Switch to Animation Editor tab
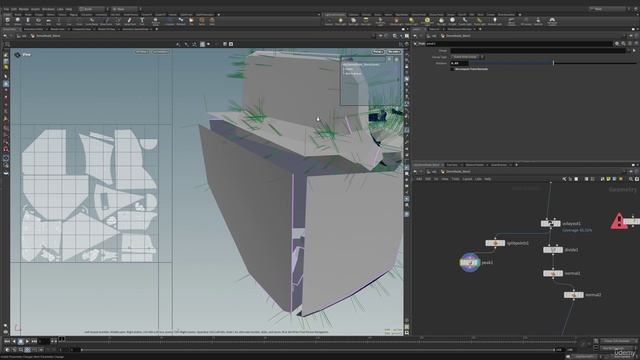The width and height of the screenshot is (640, 360). [33, 29]
